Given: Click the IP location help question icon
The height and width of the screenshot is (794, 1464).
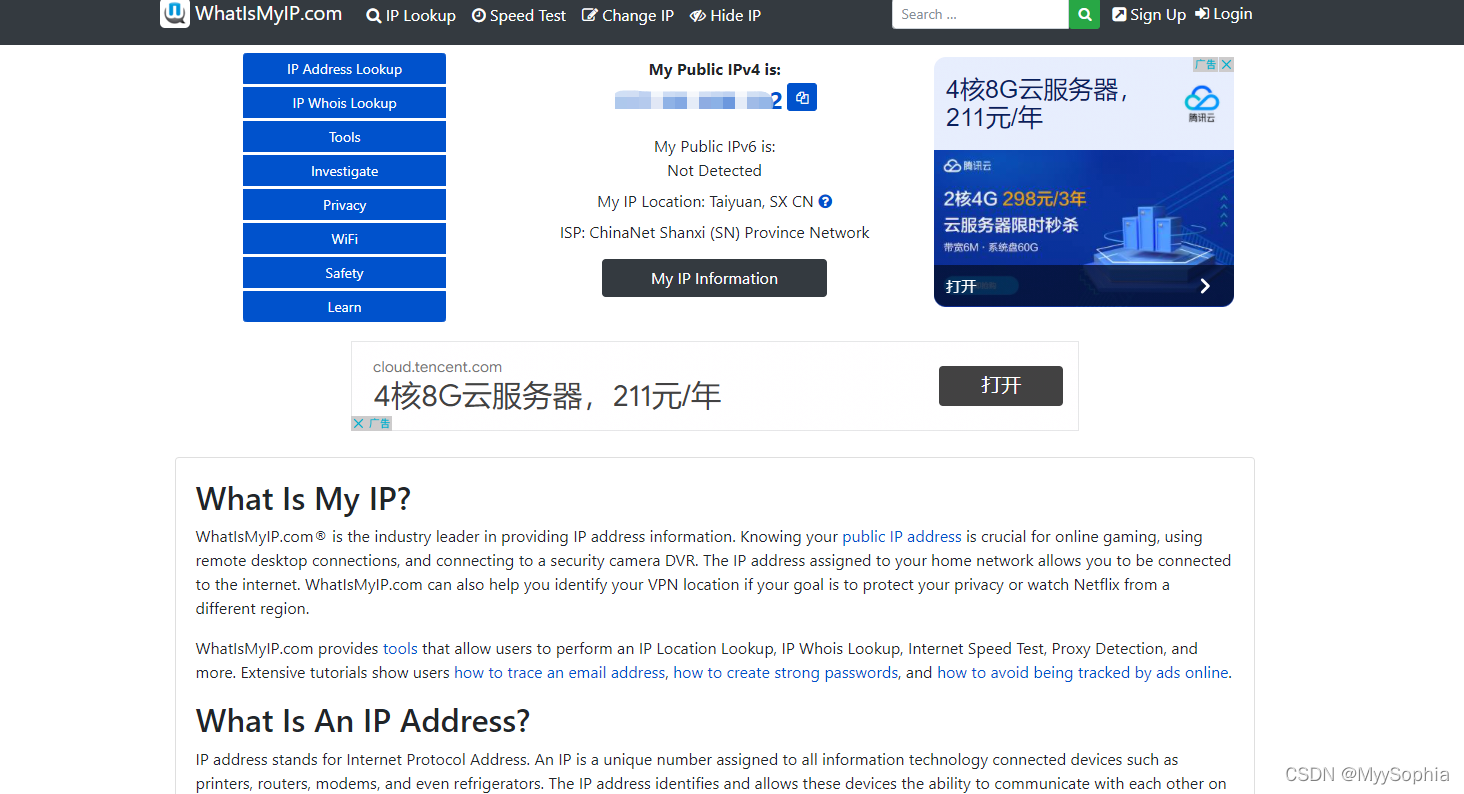Looking at the screenshot, I should point(825,201).
